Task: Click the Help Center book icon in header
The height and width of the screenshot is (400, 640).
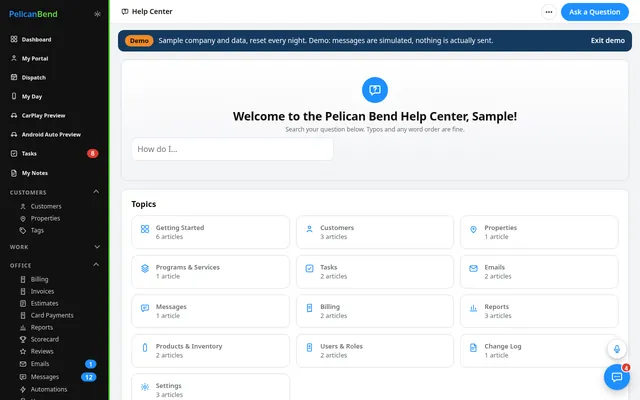Action: (x=125, y=11)
